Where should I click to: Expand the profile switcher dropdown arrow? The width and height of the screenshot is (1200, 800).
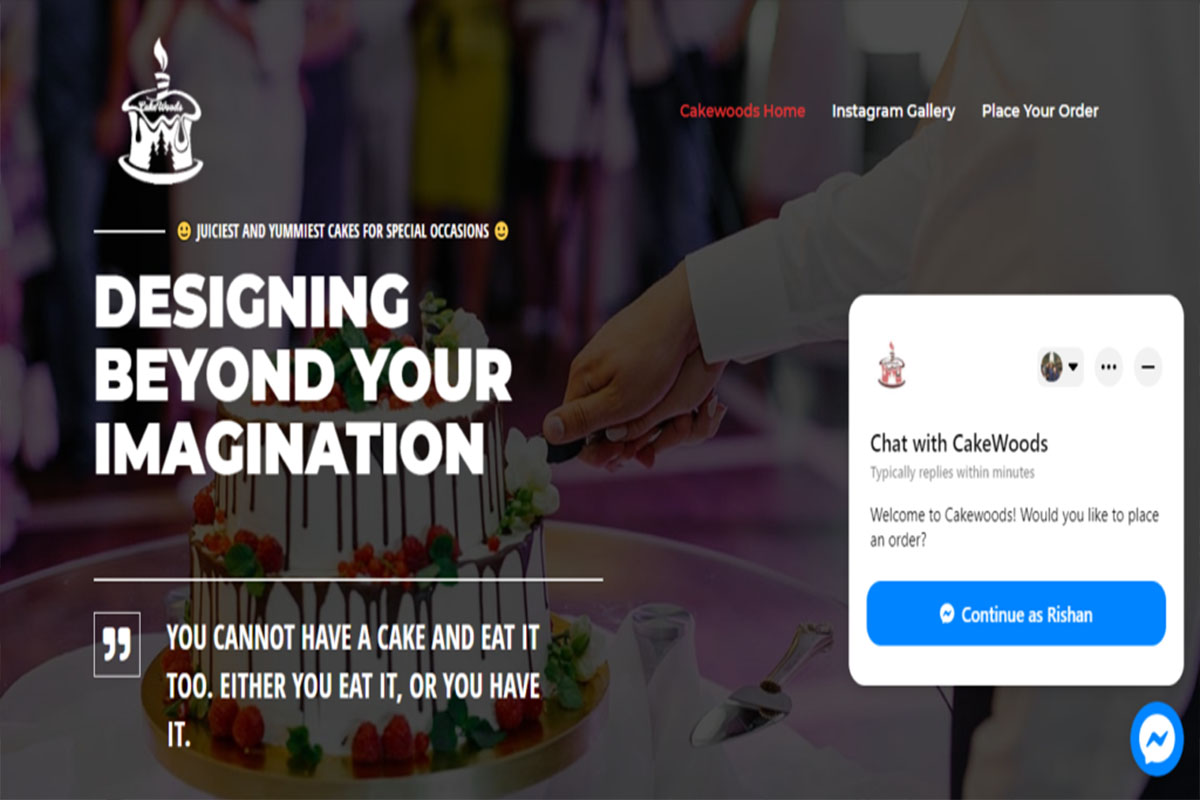coord(1073,367)
